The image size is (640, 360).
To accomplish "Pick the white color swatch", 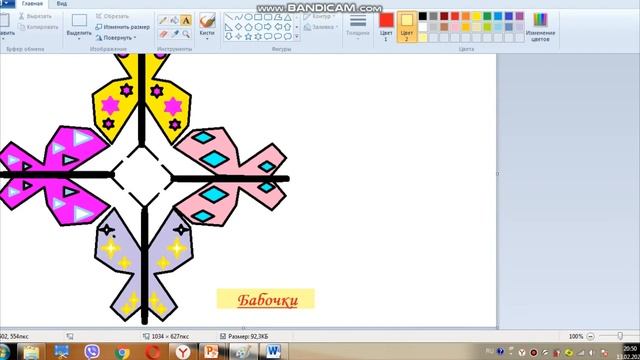I will click(423, 27).
